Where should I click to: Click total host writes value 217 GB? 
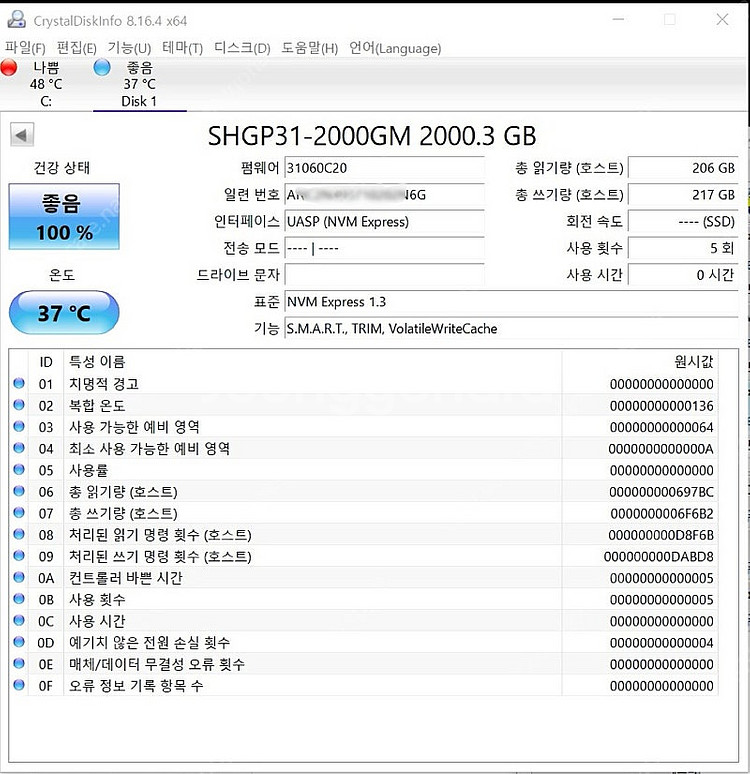coord(683,194)
